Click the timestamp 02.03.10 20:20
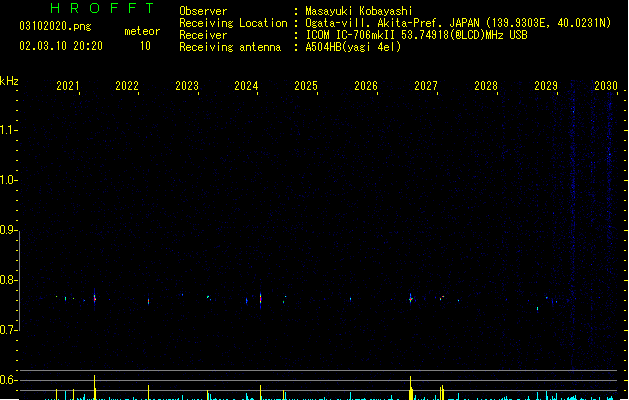This screenshot has height=400, width=629. 61,46
